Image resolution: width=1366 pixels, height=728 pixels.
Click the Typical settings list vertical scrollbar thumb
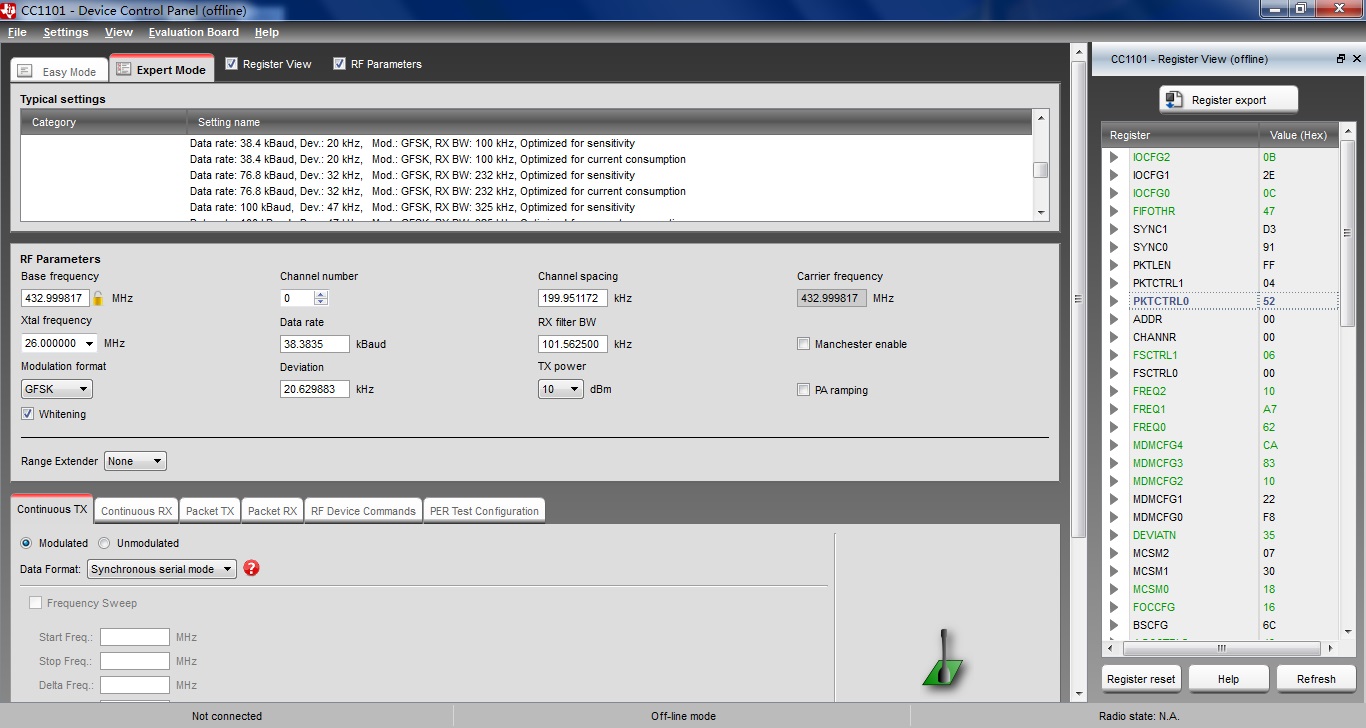(1041, 170)
